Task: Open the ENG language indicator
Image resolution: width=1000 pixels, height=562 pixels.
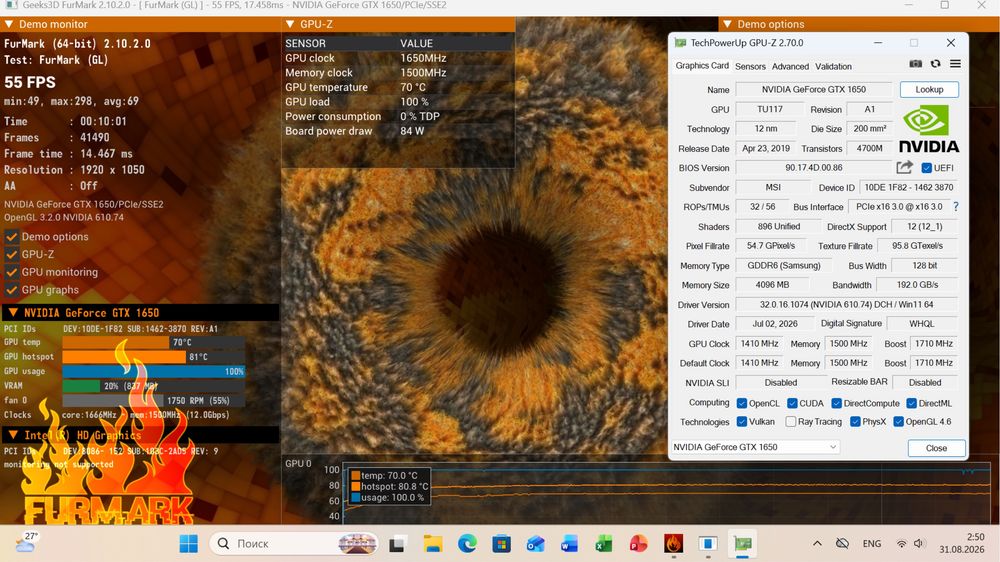Action: 872,544
